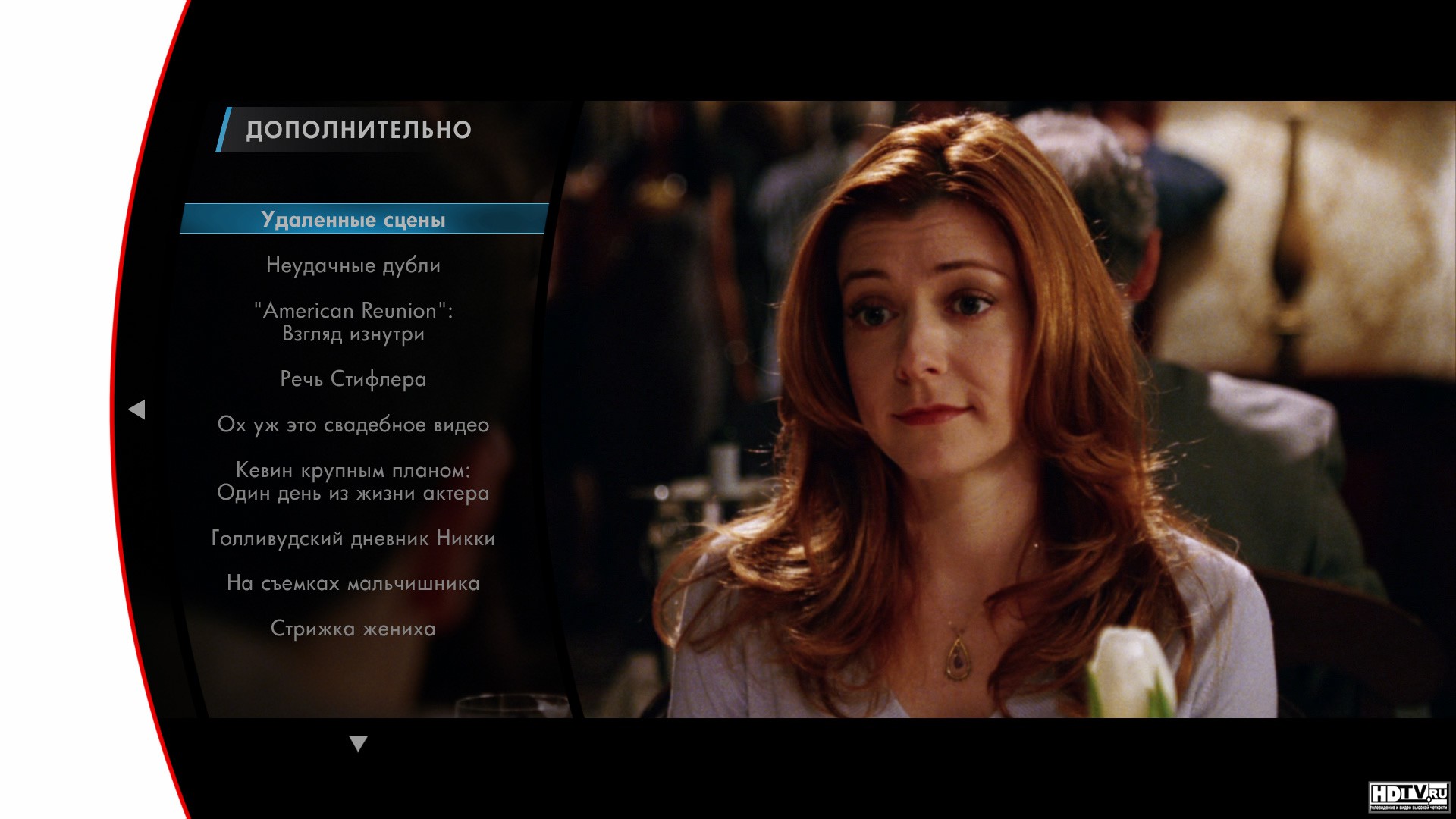Open "American Reunion: Взгляд изнутри" item
Image resolution: width=1456 pixels, height=819 pixels.
pyautogui.click(x=353, y=322)
